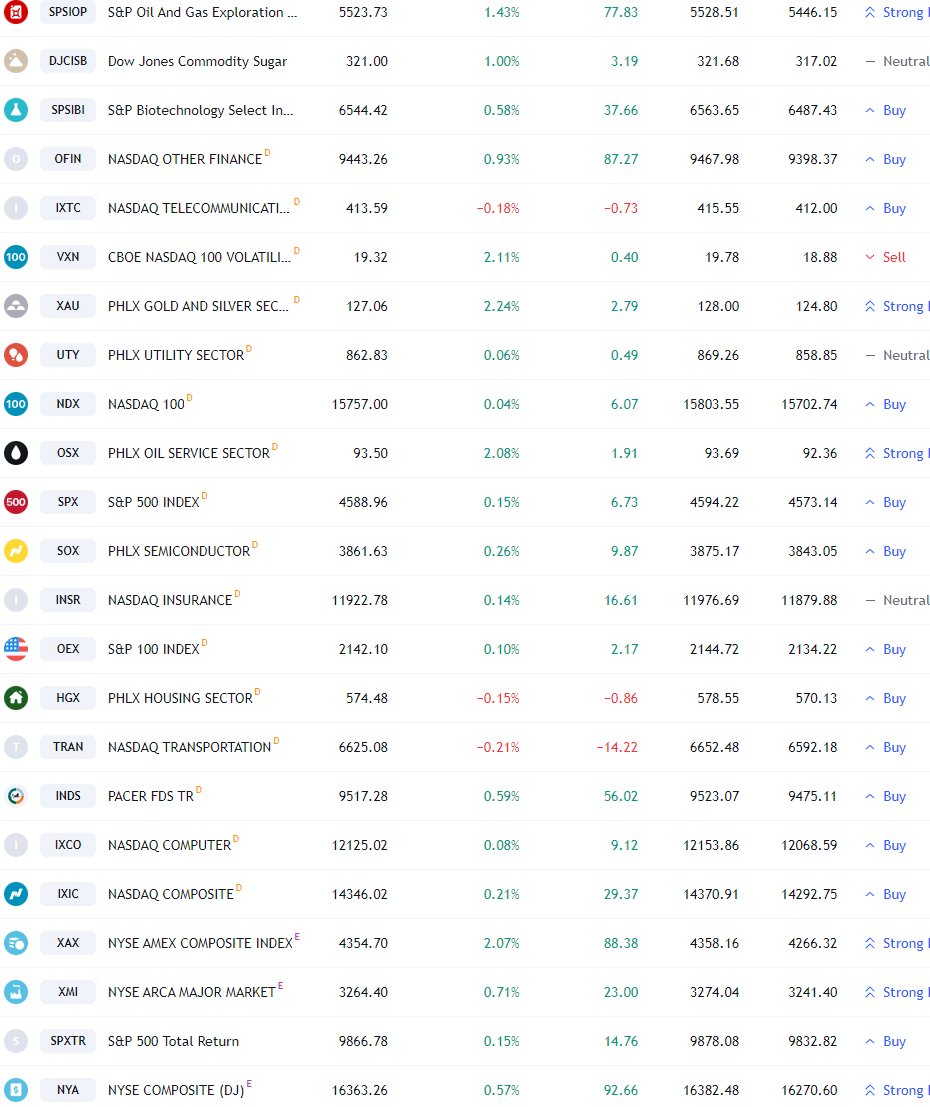Screen dimensions: 930x1107
Task: Click the OSX oil drop logo
Action: (16, 453)
